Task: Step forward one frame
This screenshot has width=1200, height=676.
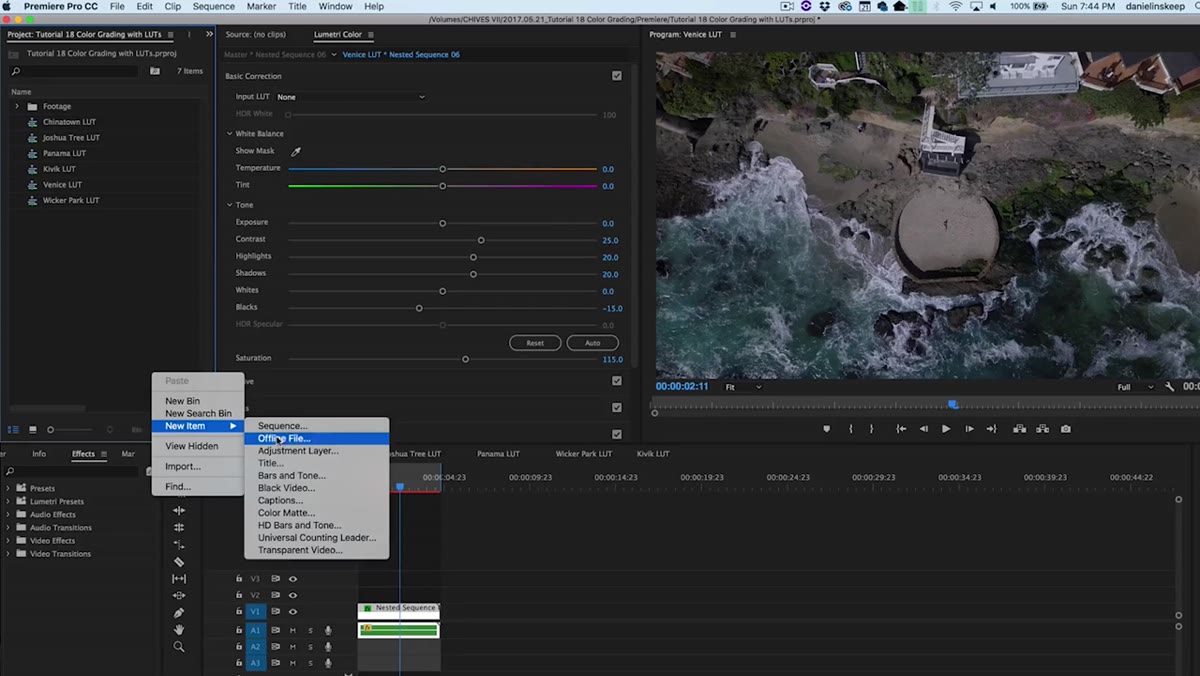Action: 969,429
